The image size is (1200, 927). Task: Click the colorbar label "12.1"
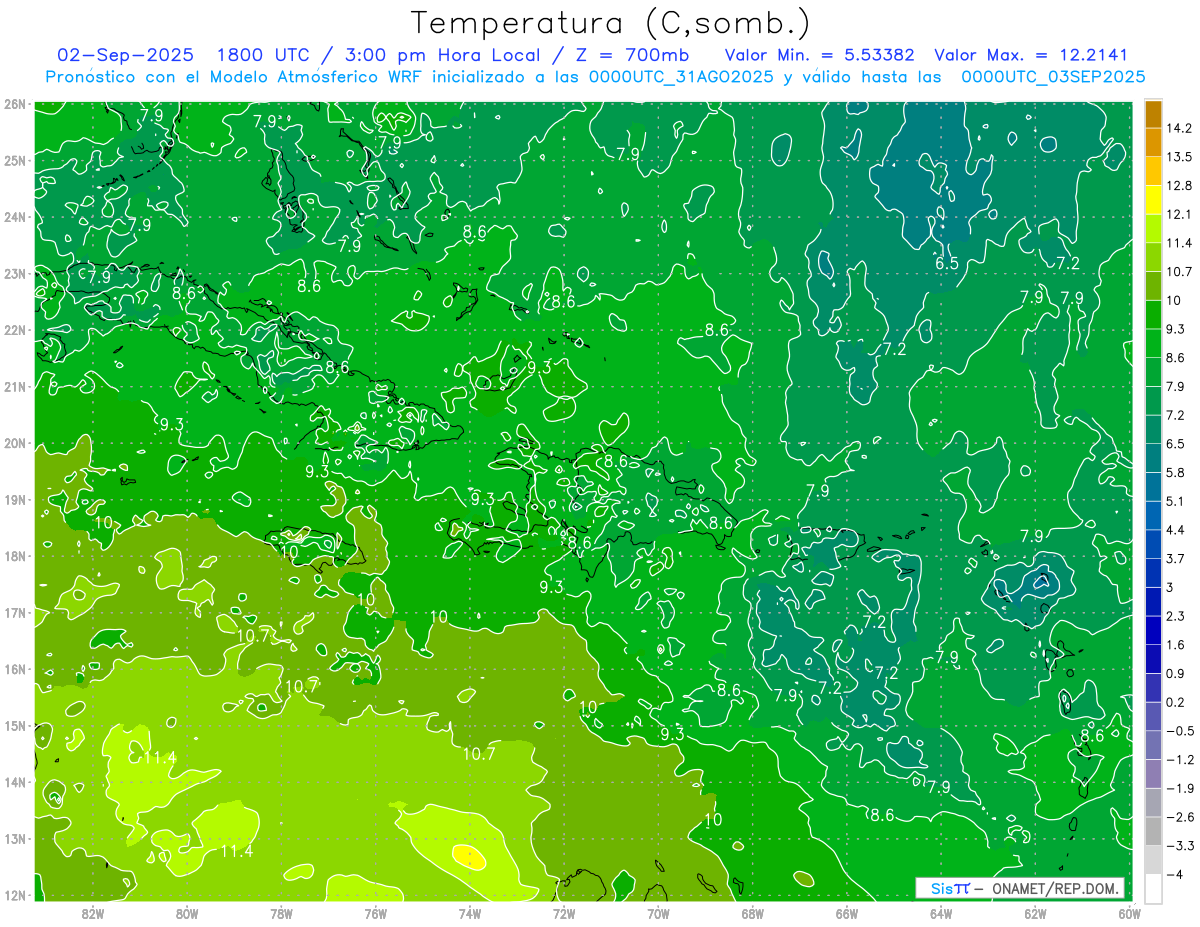pos(1179,215)
